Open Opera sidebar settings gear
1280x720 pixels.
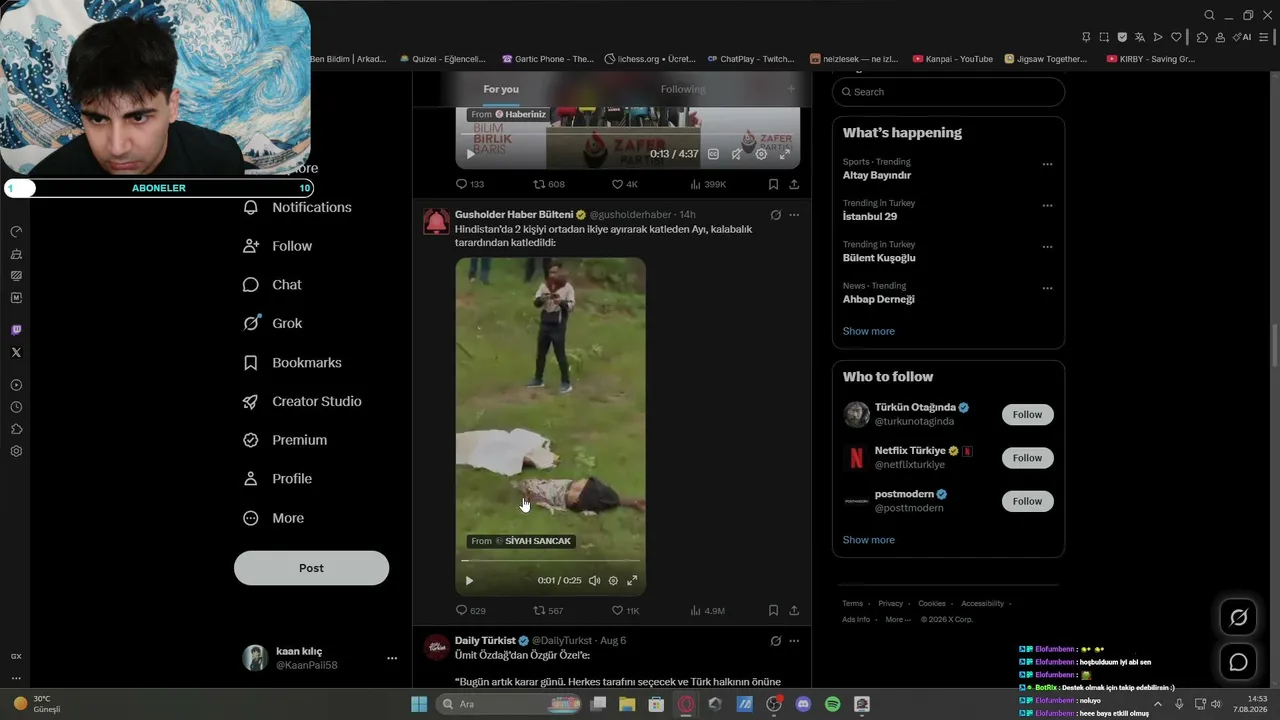point(16,451)
